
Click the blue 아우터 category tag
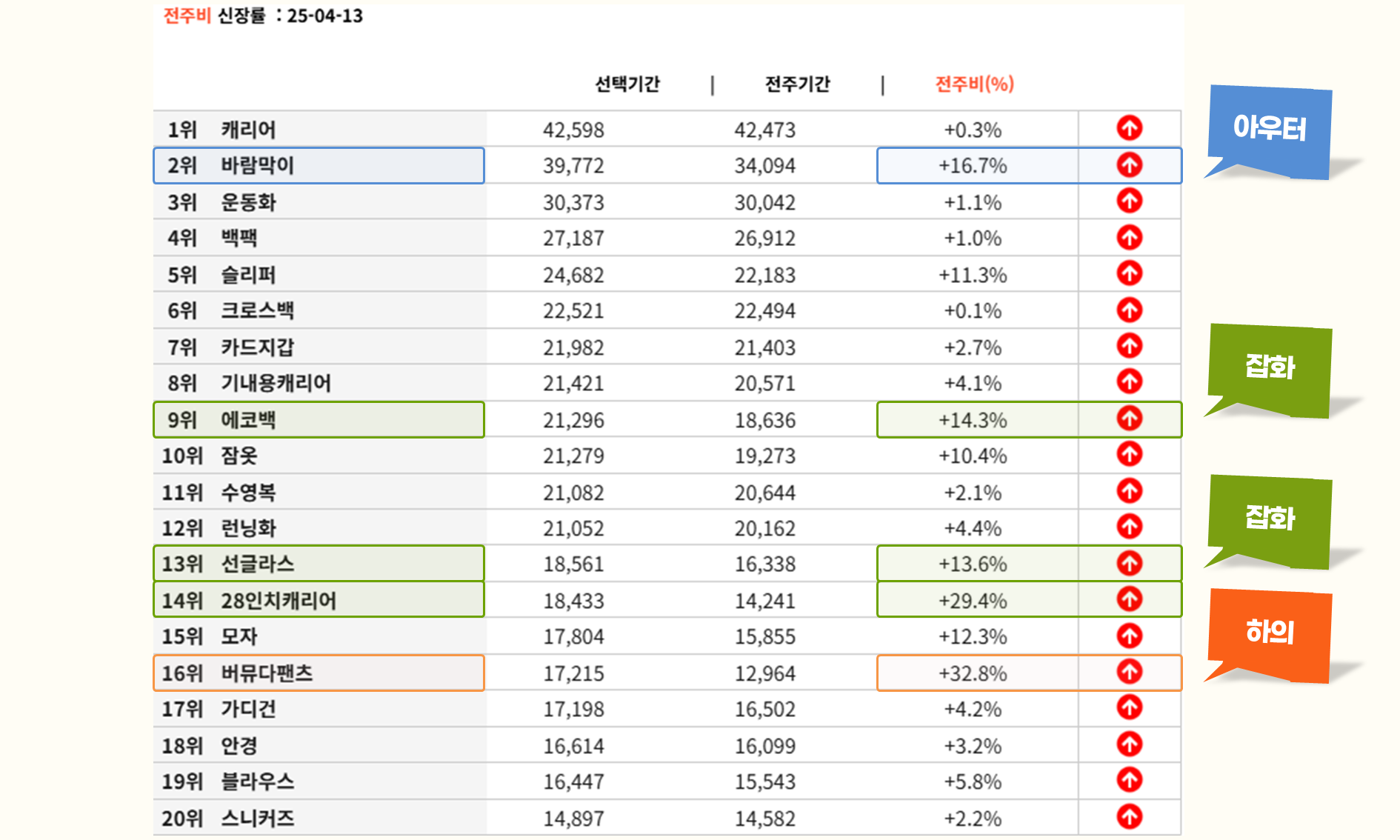click(x=1269, y=129)
